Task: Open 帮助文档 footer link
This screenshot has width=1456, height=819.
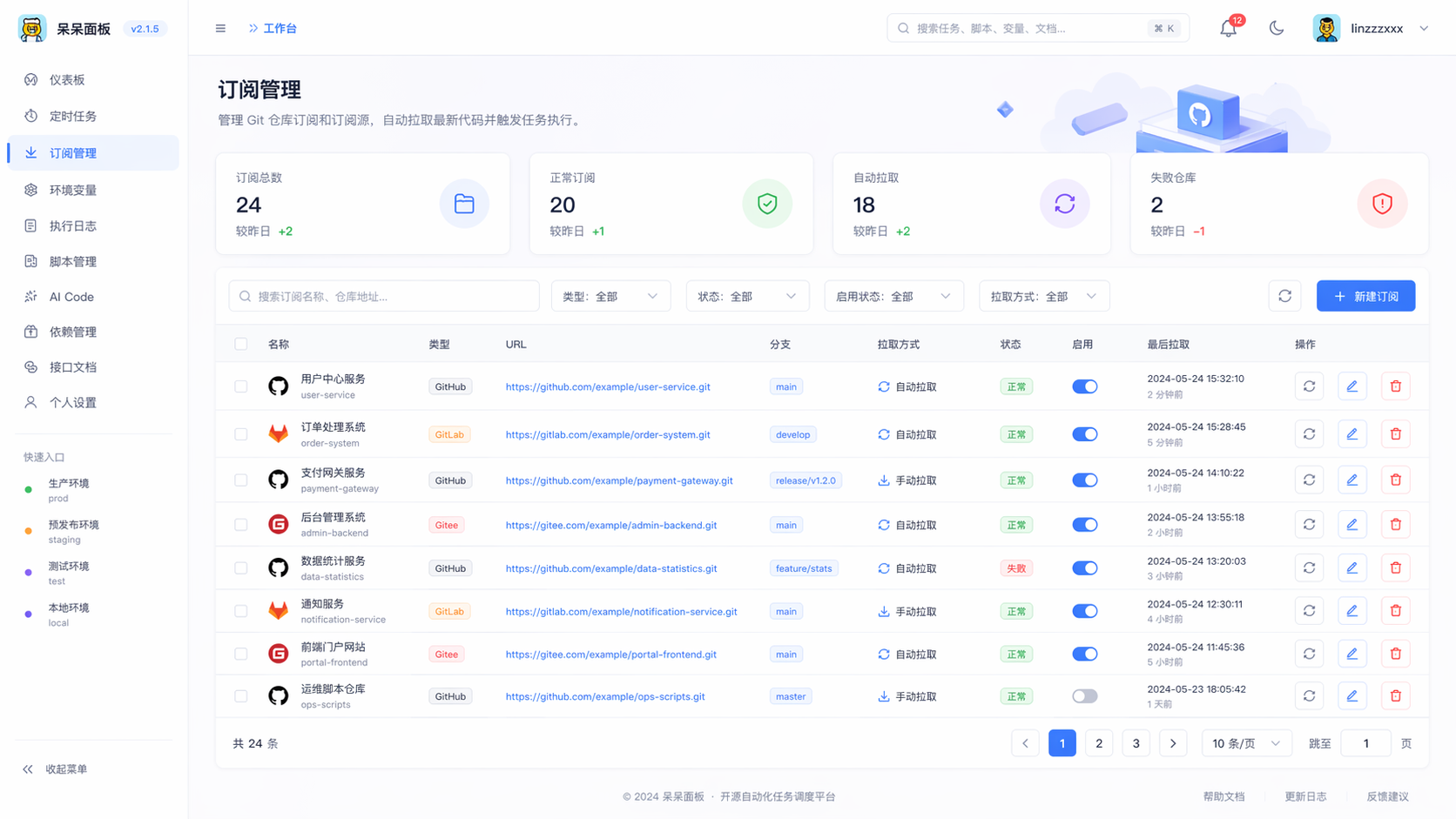Action: click(1223, 796)
